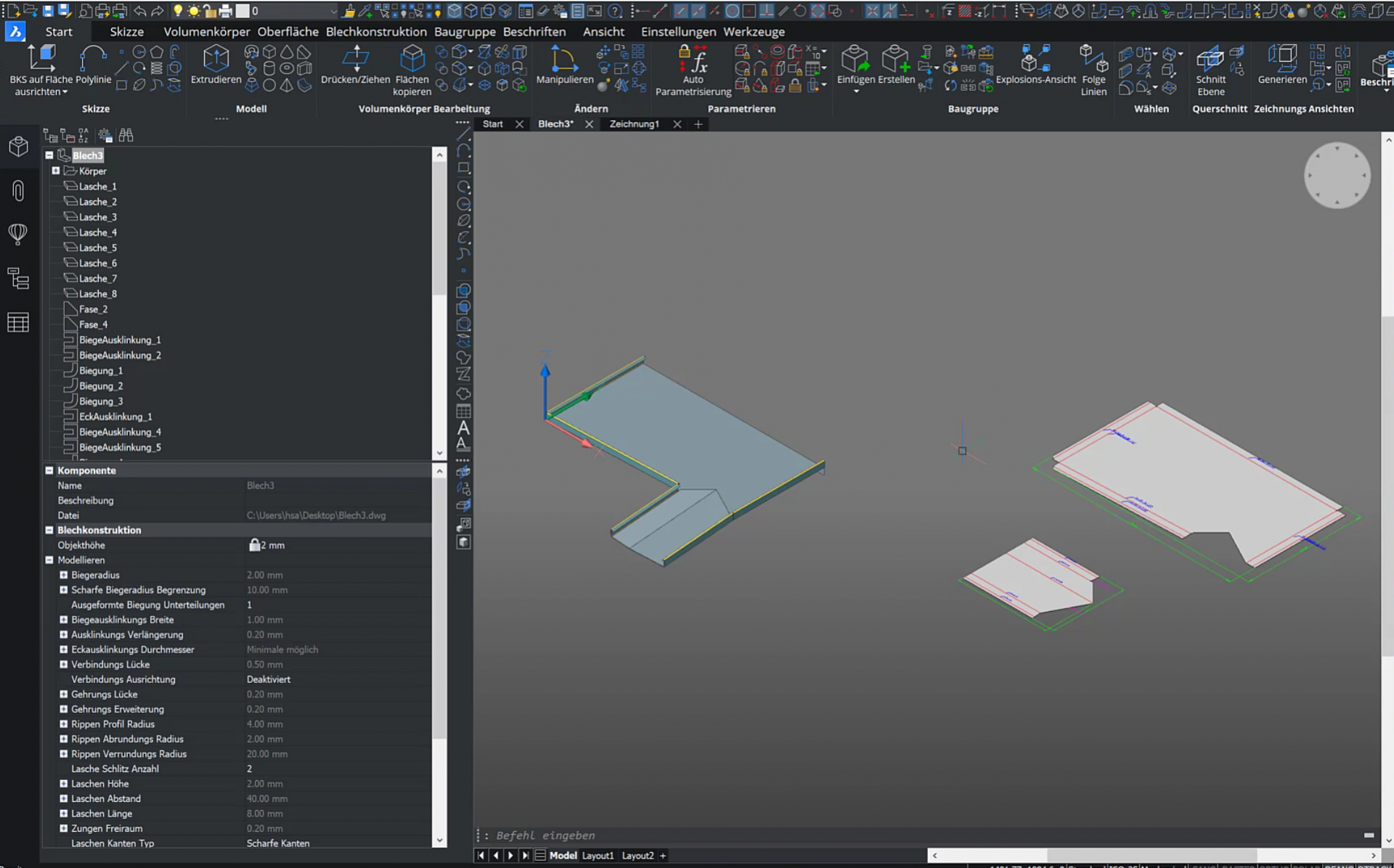The height and width of the screenshot is (868, 1394).
Task: Click the binoculars search icon above the tree
Action: point(126,135)
